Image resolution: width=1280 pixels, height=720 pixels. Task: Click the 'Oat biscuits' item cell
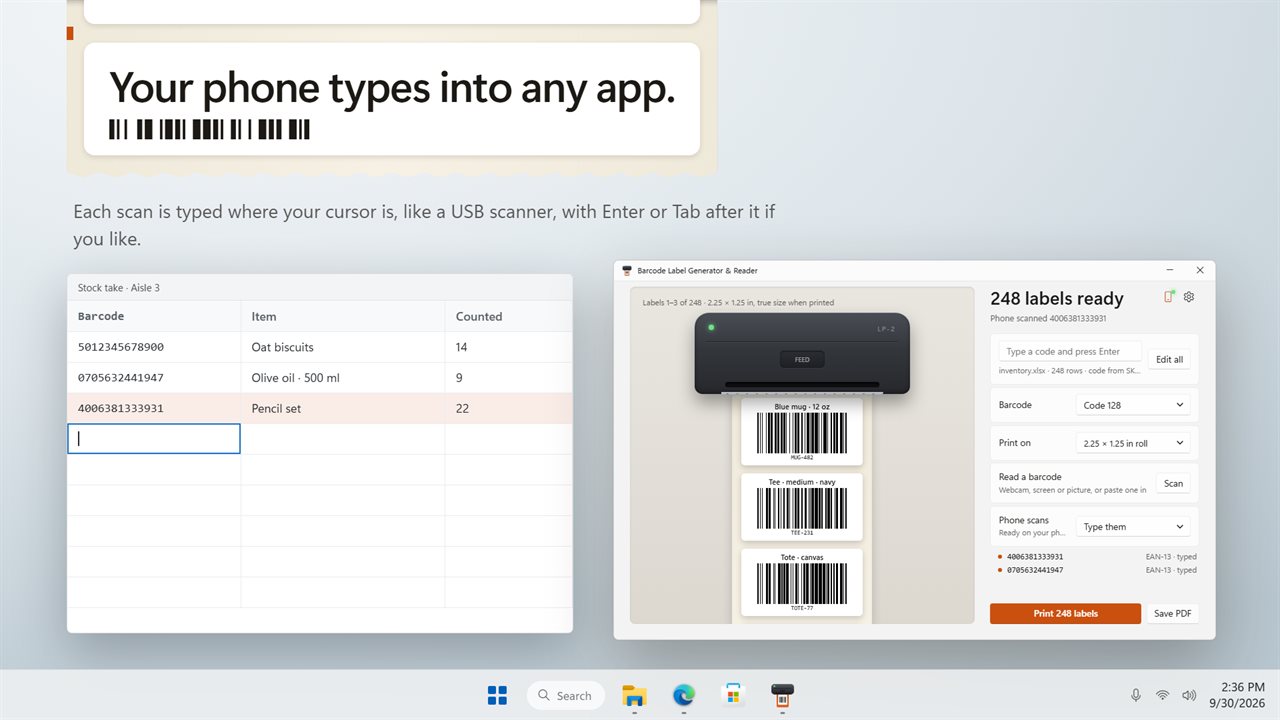click(x=343, y=347)
